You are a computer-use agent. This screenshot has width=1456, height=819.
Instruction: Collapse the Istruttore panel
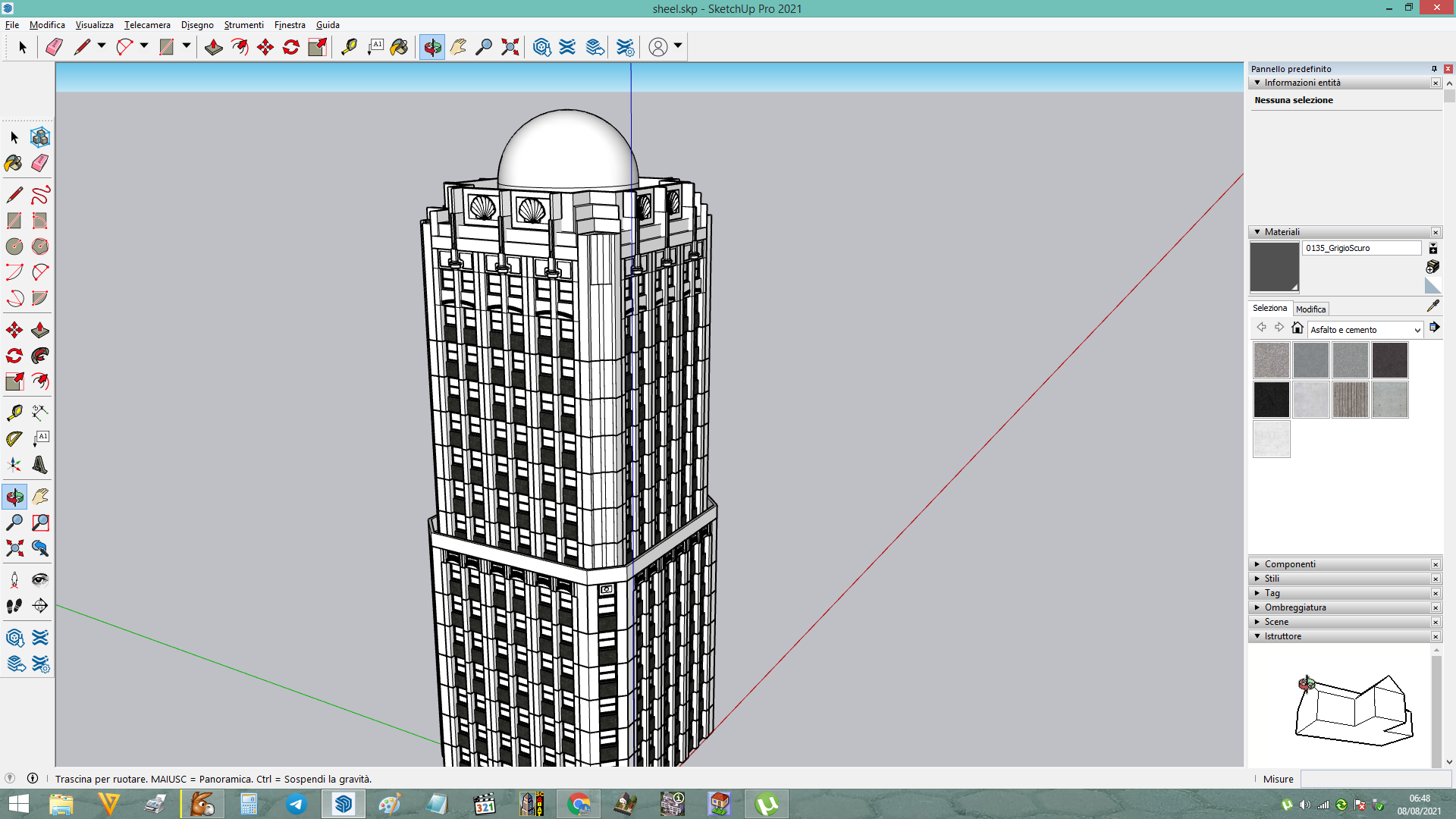[x=1258, y=636]
